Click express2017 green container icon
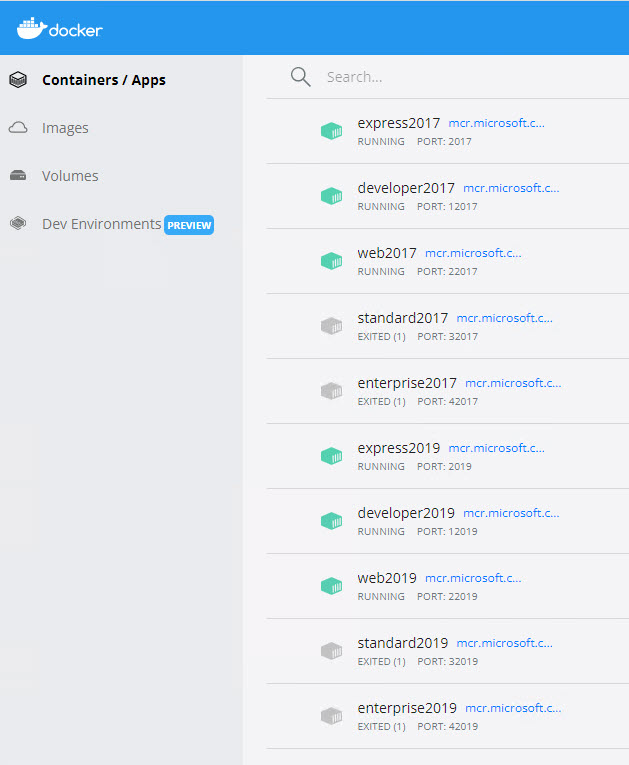 click(x=331, y=131)
